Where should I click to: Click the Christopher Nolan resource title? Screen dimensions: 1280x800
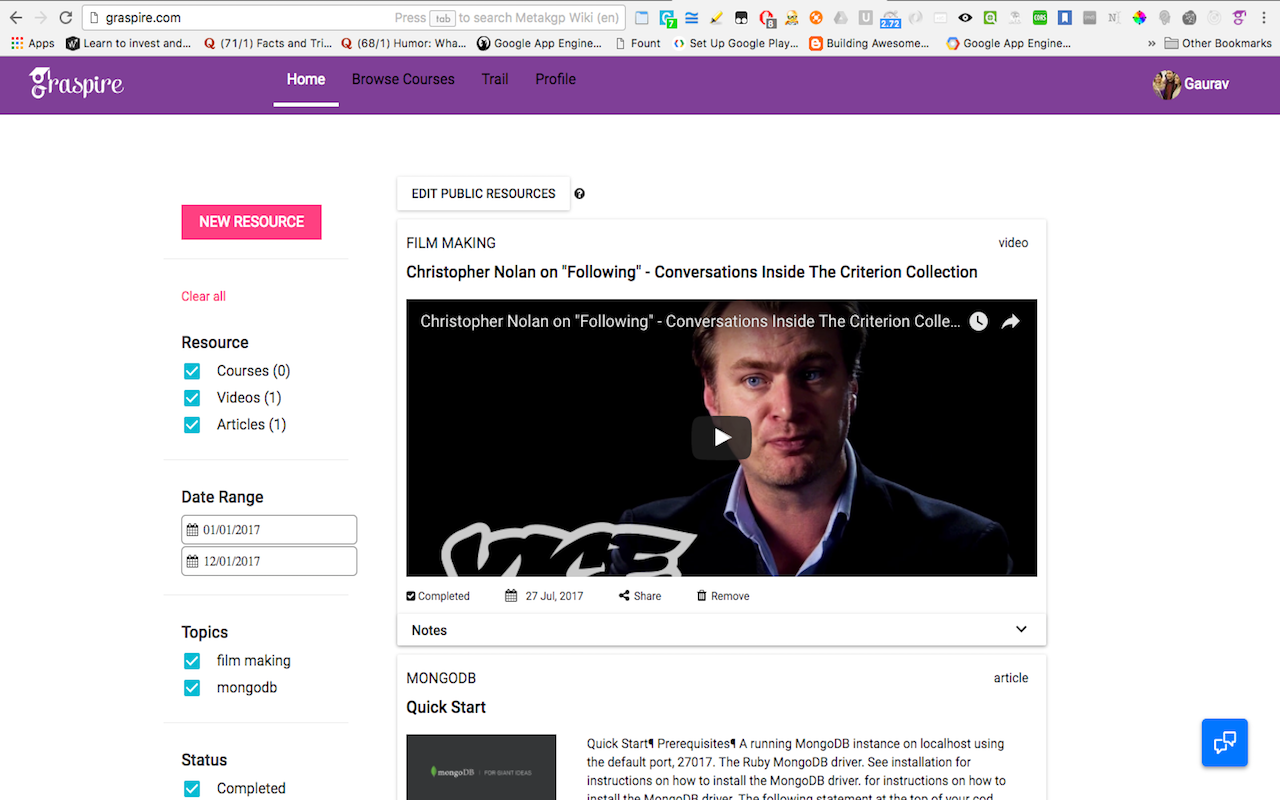point(692,272)
